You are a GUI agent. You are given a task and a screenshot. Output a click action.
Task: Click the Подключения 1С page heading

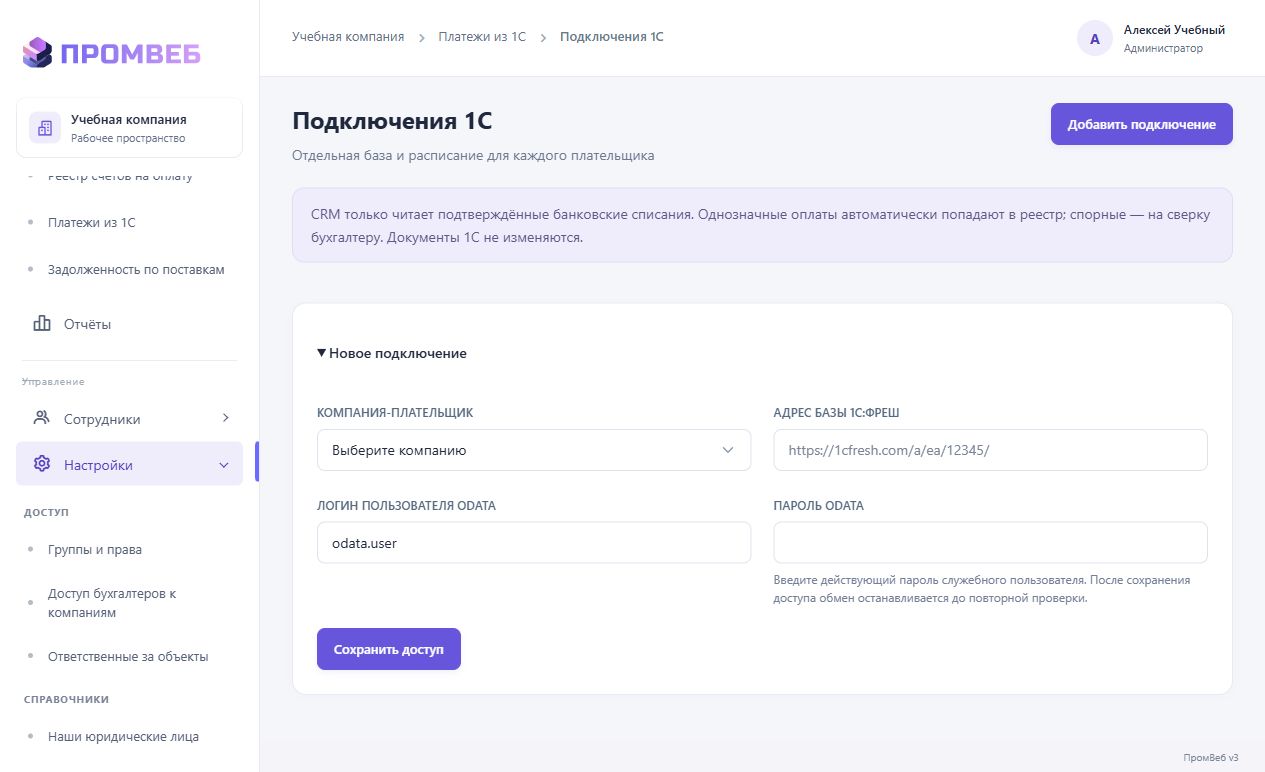(392, 122)
